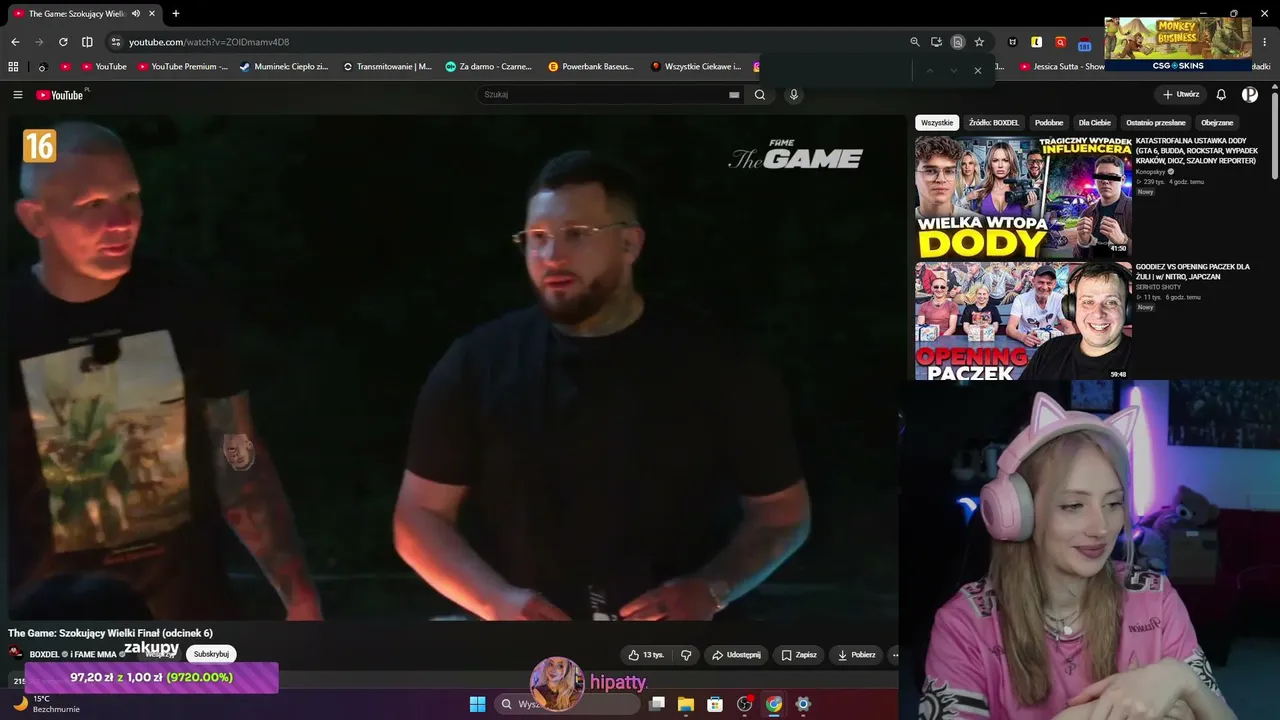Select the Ostatnio przesłane filter chip
The height and width of the screenshot is (720, 1280).
coord(1156,123)
